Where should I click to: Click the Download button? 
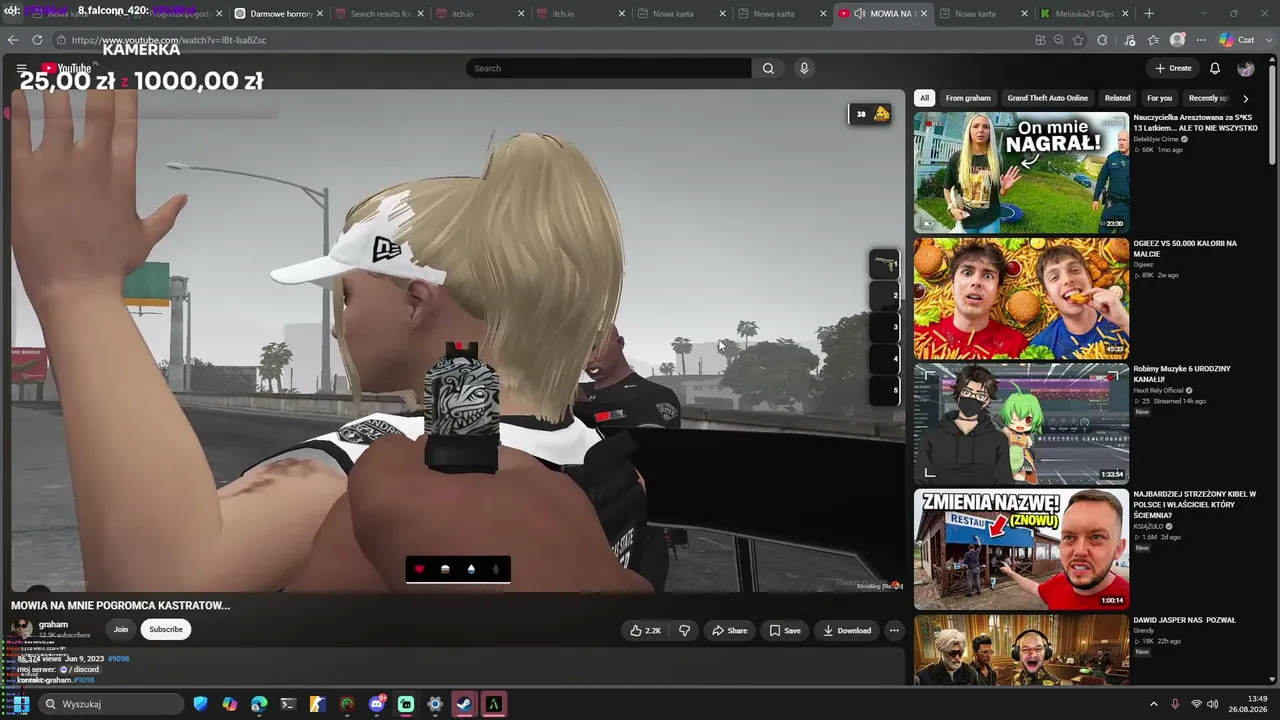846,630
